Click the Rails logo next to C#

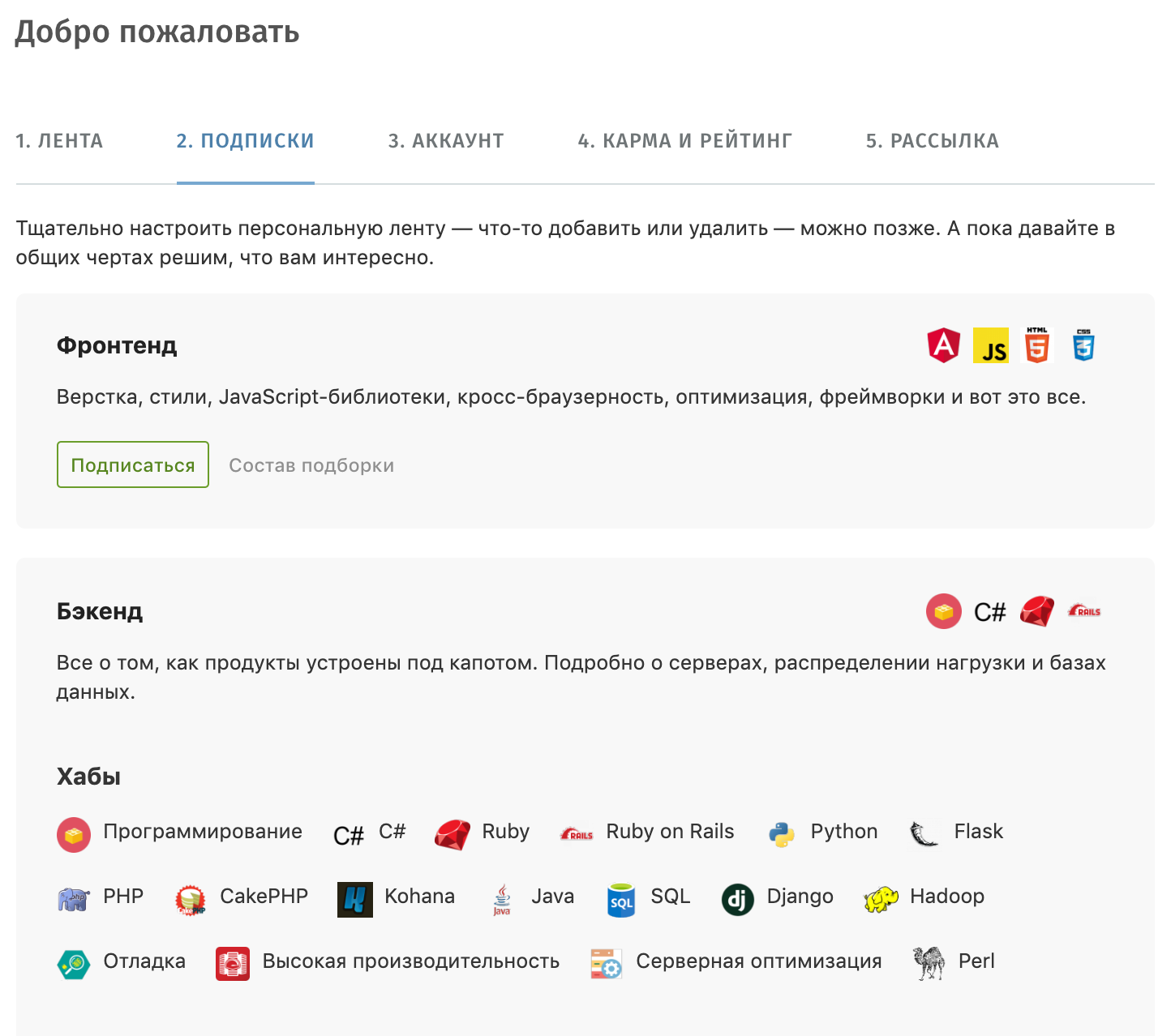tap(1085, 611)
